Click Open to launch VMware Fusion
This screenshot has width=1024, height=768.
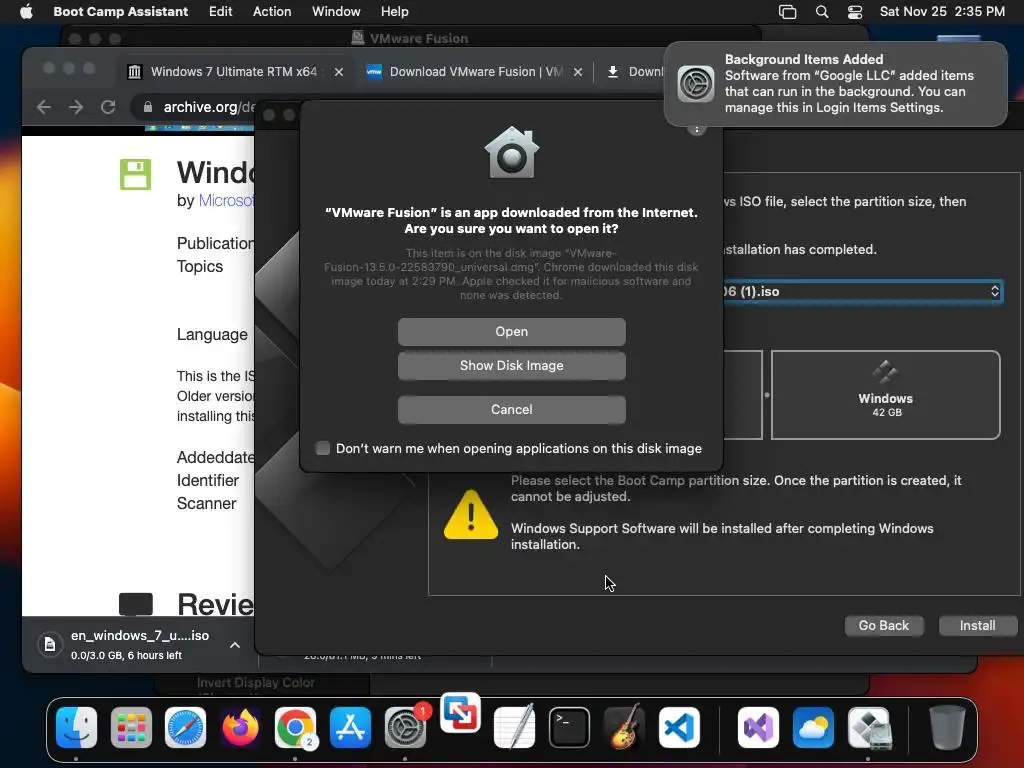pyautogui.click(x=511, y=332)
